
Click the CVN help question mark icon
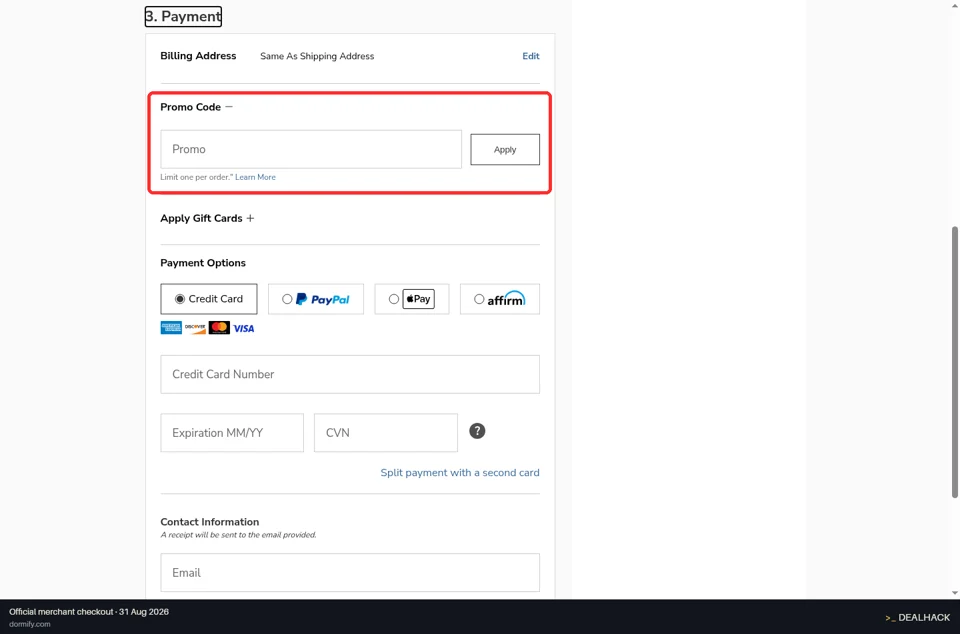tap(477, 431)
